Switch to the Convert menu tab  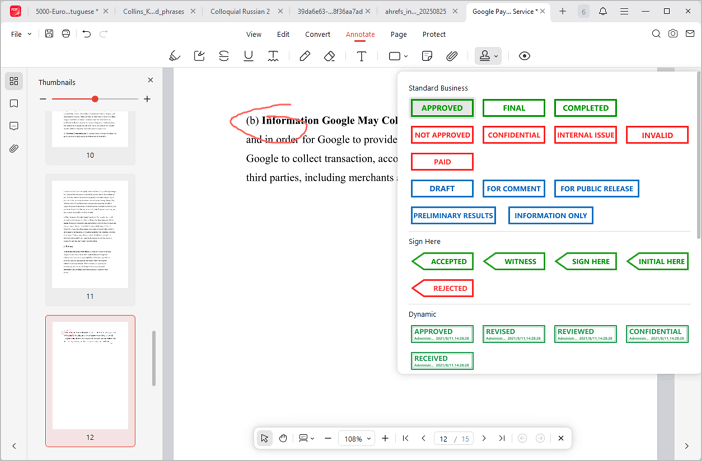[317, 34]
